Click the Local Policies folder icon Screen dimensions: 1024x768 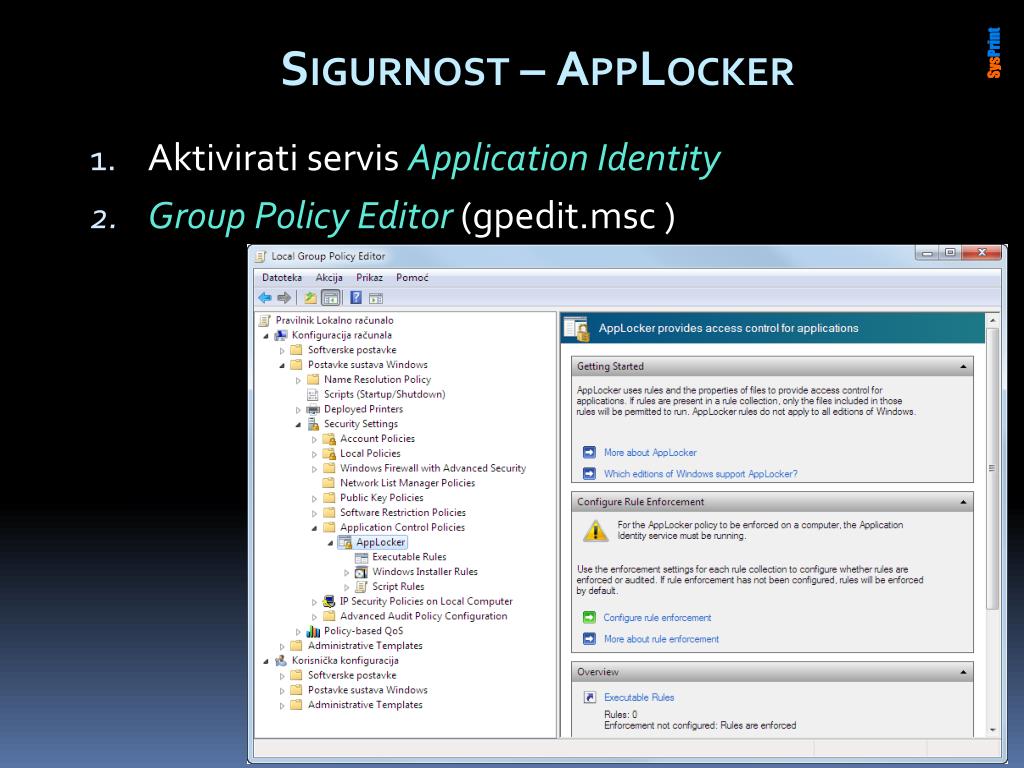click(x=329, y=454)
